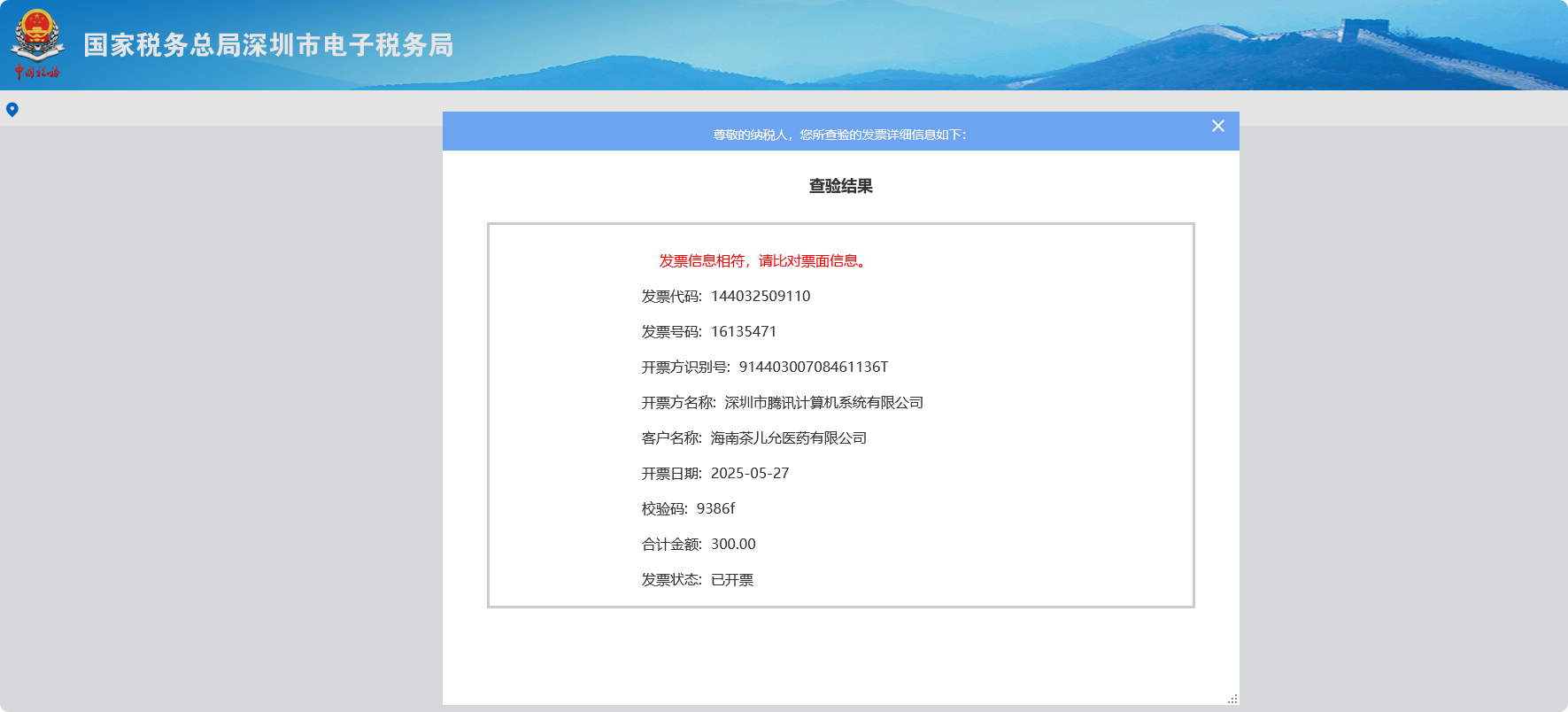Viewport: 1568px width, 712px height.
Task: Close the invoice verification result dialog
Action: pyautogui.click(x=1218, y=126)
